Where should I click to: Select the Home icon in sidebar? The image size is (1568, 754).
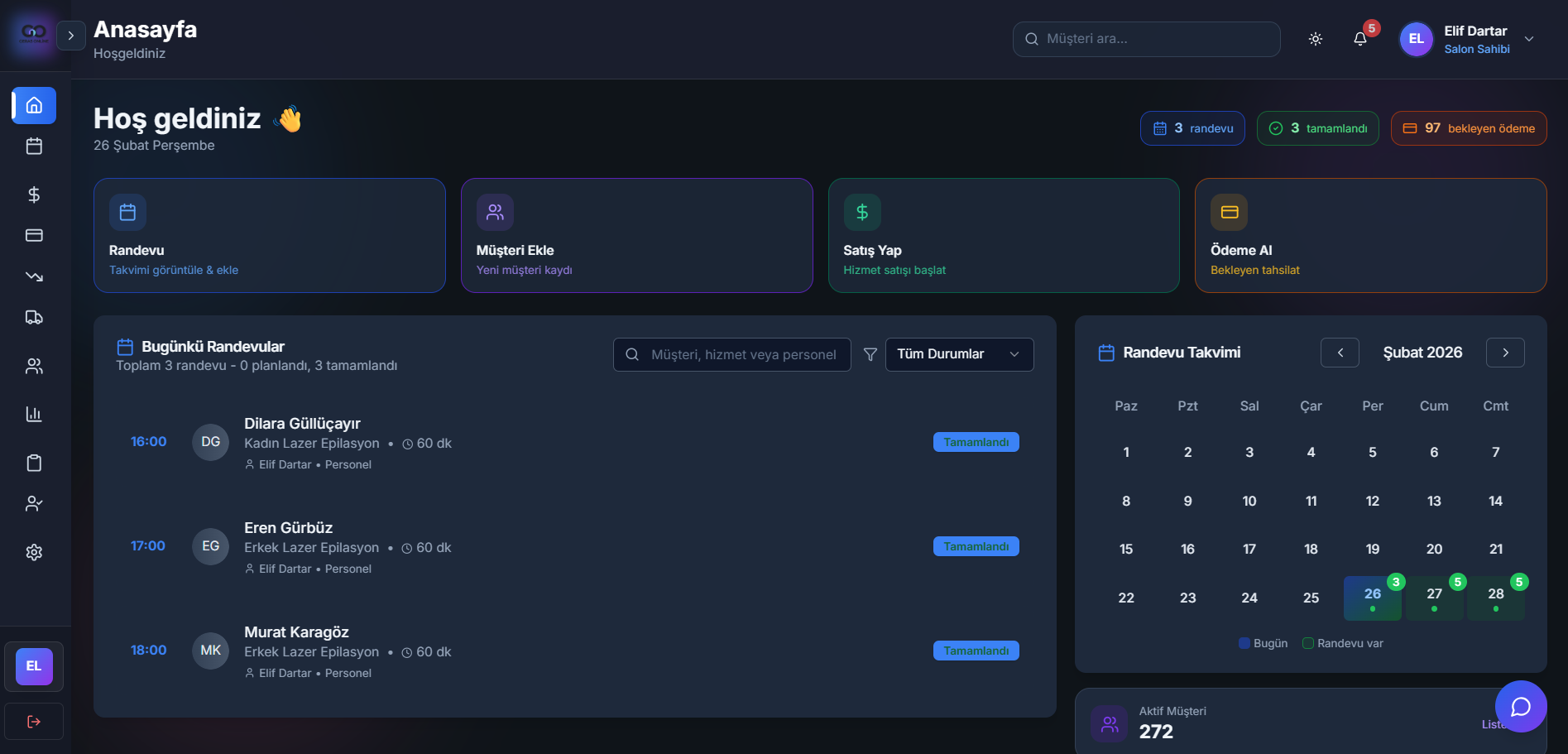coord(34,105)
